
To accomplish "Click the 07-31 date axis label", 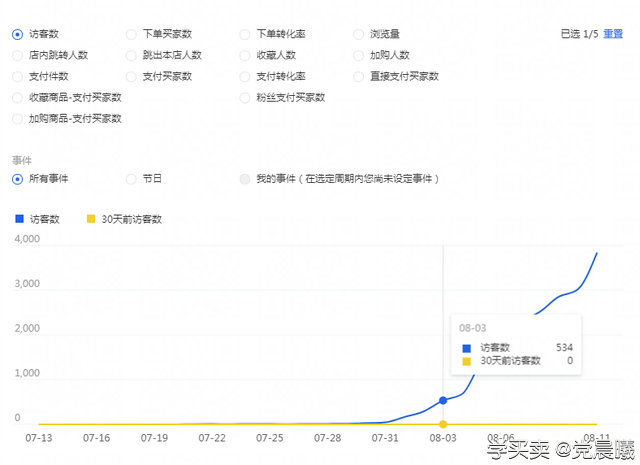I will point(385,438).
